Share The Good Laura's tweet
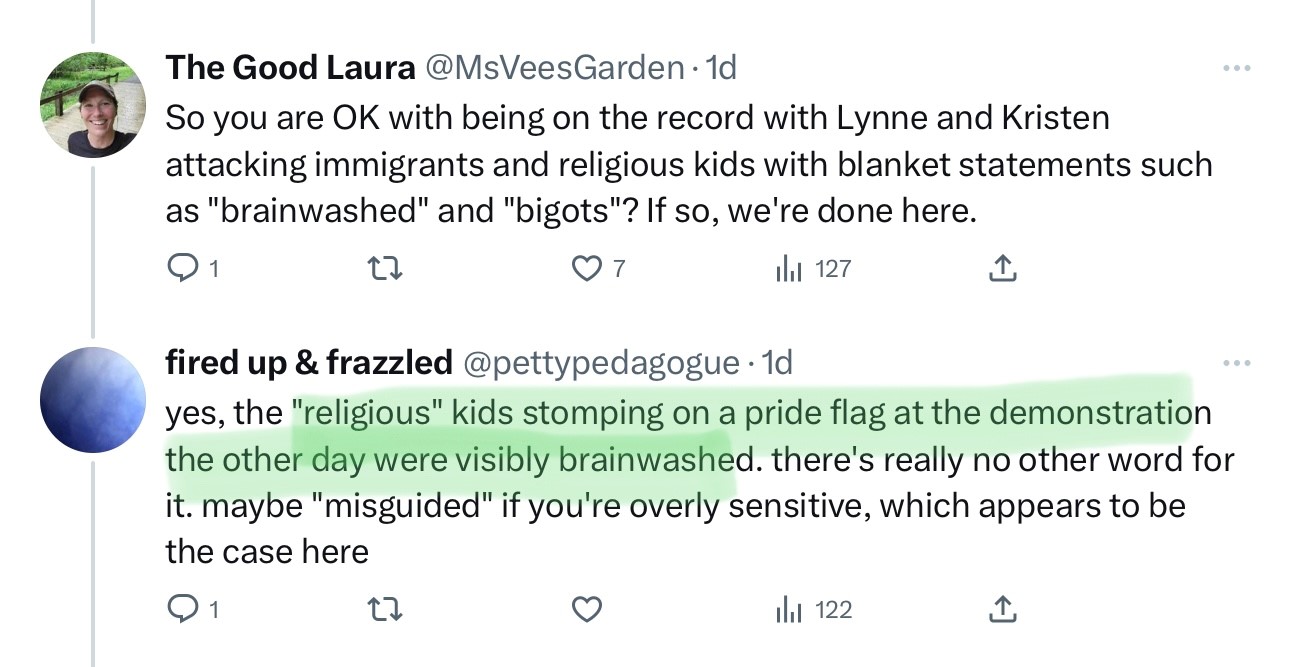Image resolution: width=1295 pixels, height=667 pixels. click(x=1002, y=269)
